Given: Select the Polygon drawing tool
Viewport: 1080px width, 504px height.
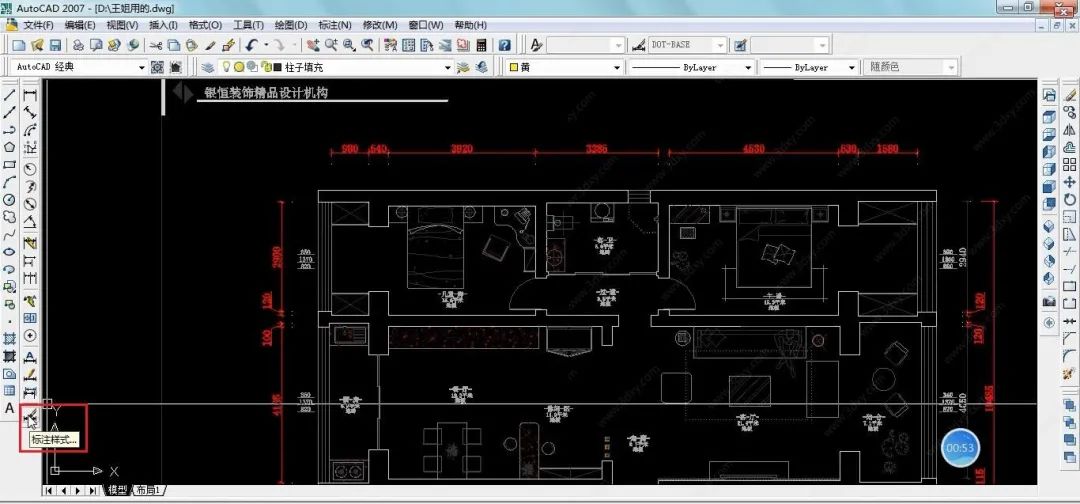Looking at the screenshot, I should coord(10,147).
